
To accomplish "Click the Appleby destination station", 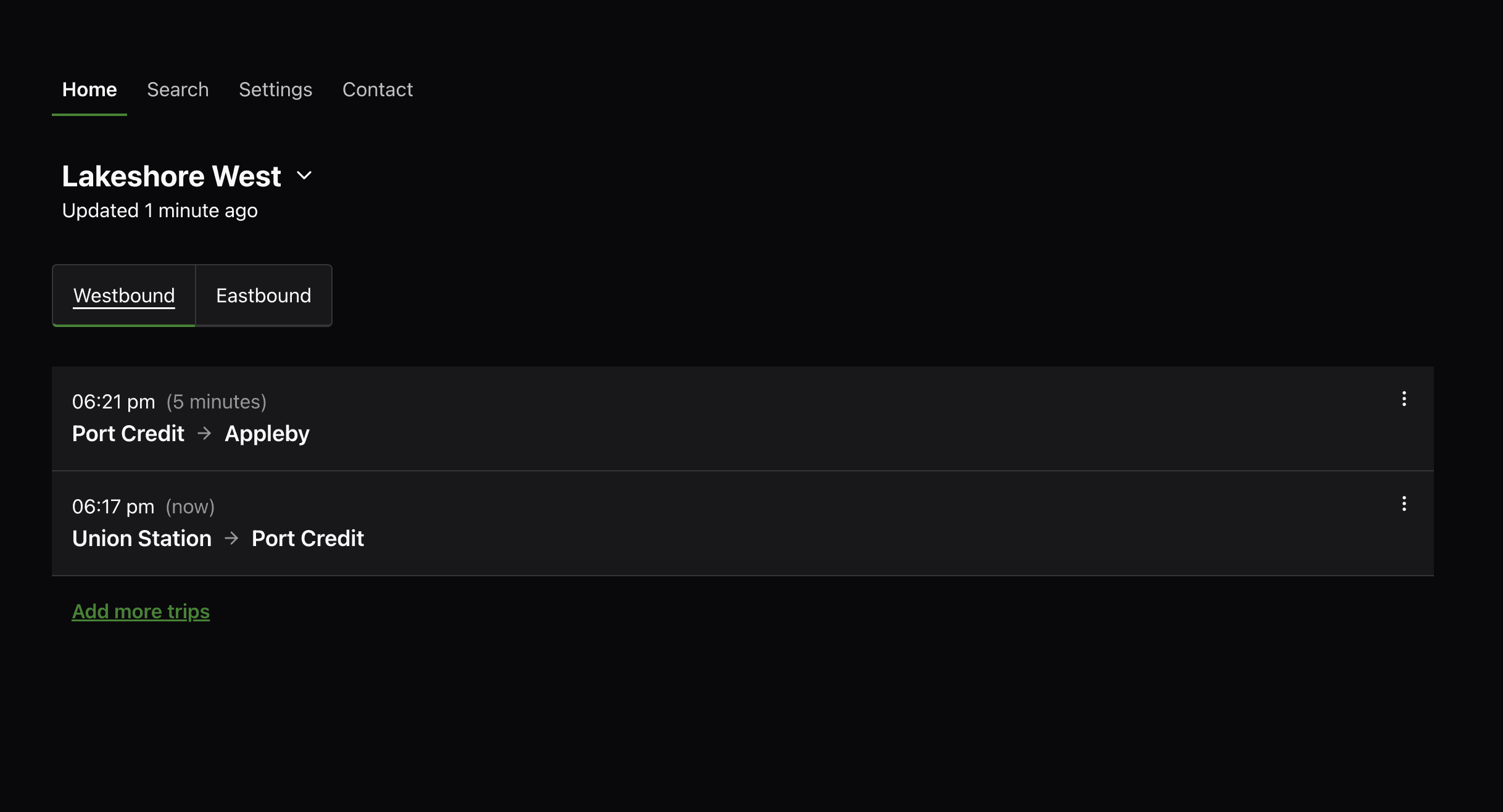I will 267,434.
